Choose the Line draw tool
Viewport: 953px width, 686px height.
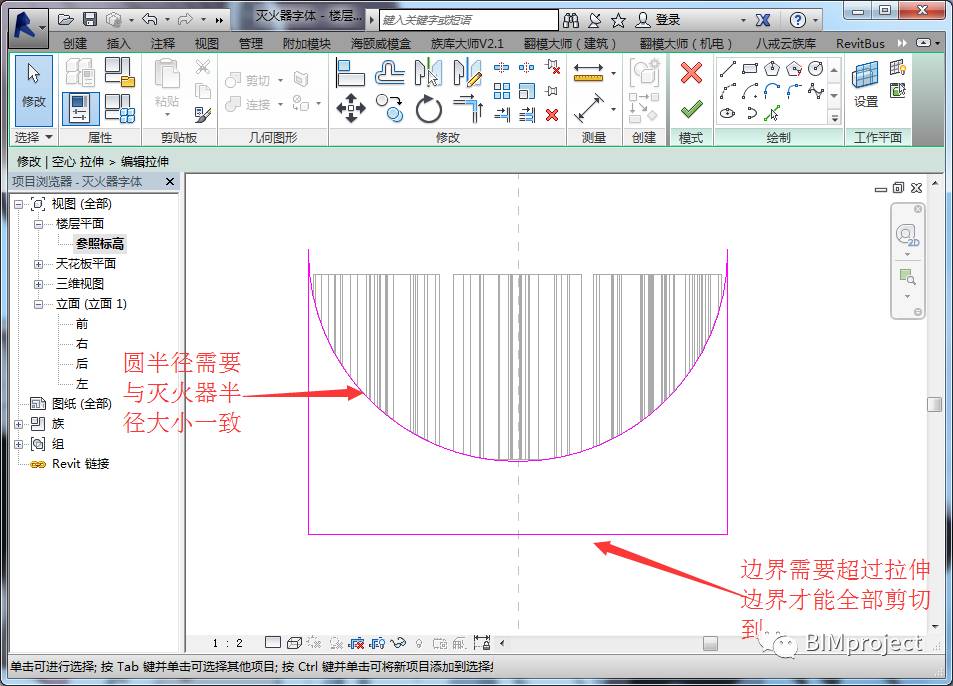coord(727,69)
